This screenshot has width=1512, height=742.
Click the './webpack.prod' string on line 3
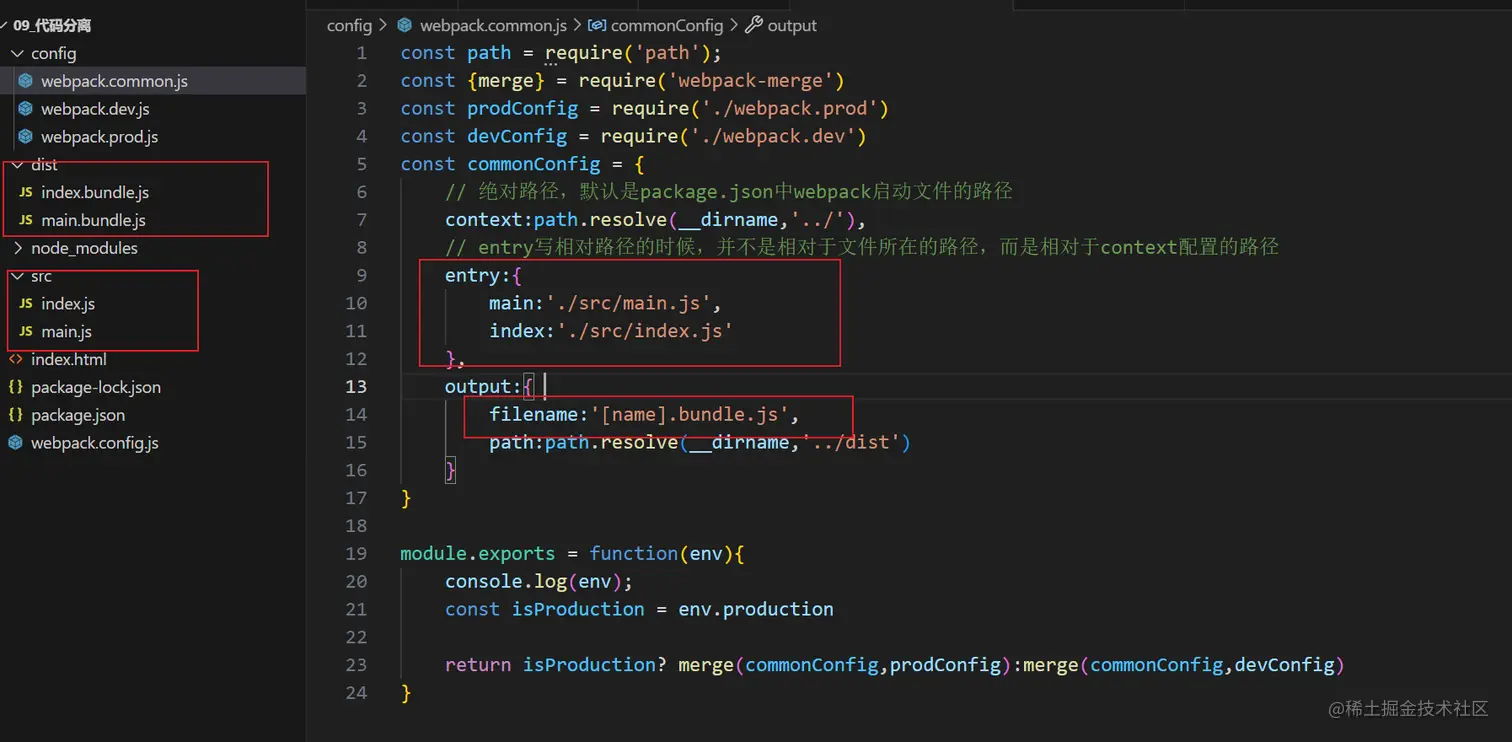(x=789, y=108)
